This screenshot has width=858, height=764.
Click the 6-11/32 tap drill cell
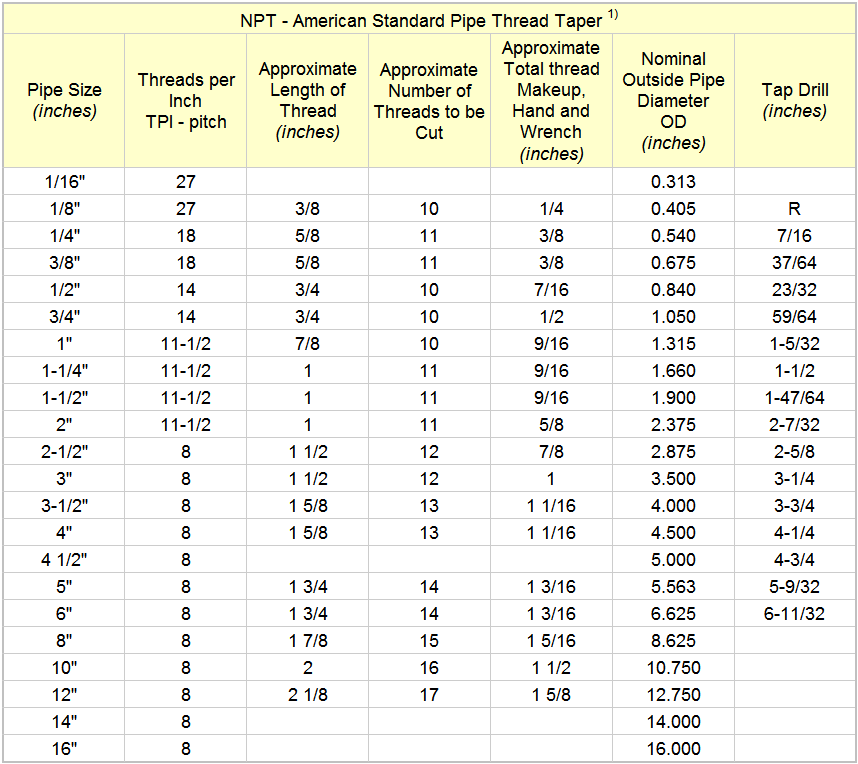coord(795,614)
